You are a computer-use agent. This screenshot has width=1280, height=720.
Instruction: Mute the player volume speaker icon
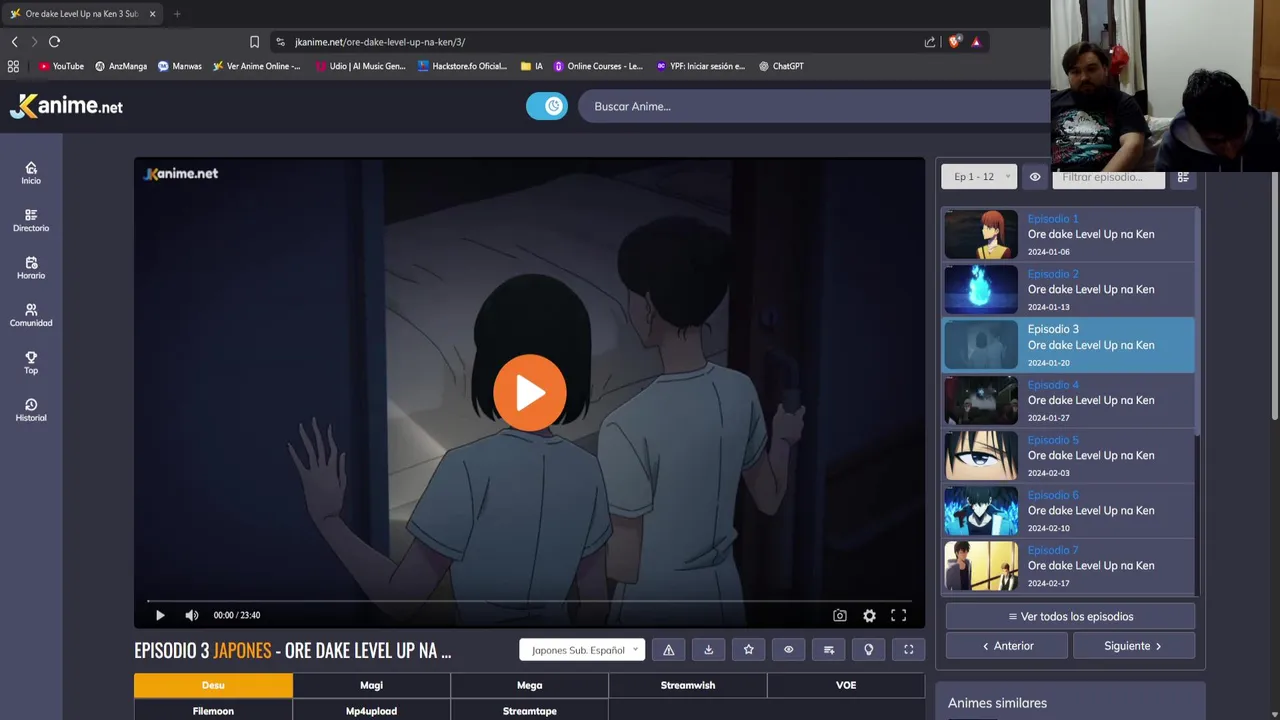pyautogui.click(x=192, y=615)
